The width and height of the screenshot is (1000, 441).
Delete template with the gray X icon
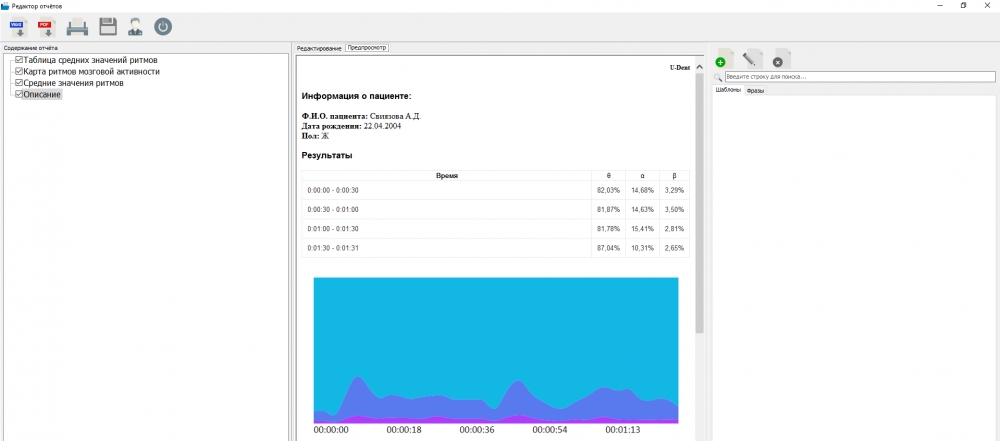tap(782, 59)
